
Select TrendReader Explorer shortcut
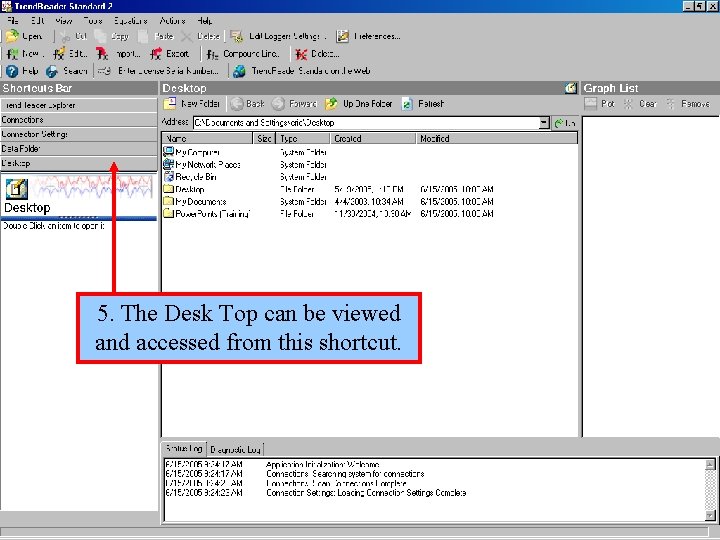coord(79,105)
